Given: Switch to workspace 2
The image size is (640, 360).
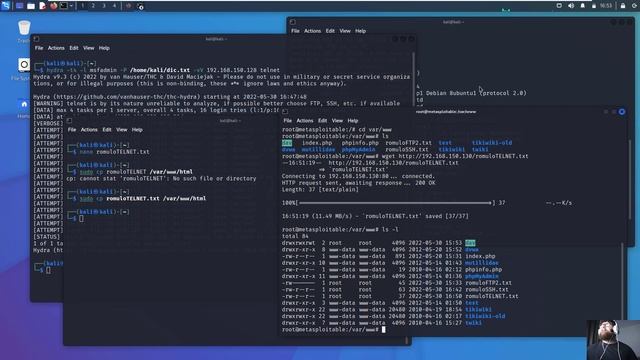Looking at the screenshot, I should (x=93, y=6).
